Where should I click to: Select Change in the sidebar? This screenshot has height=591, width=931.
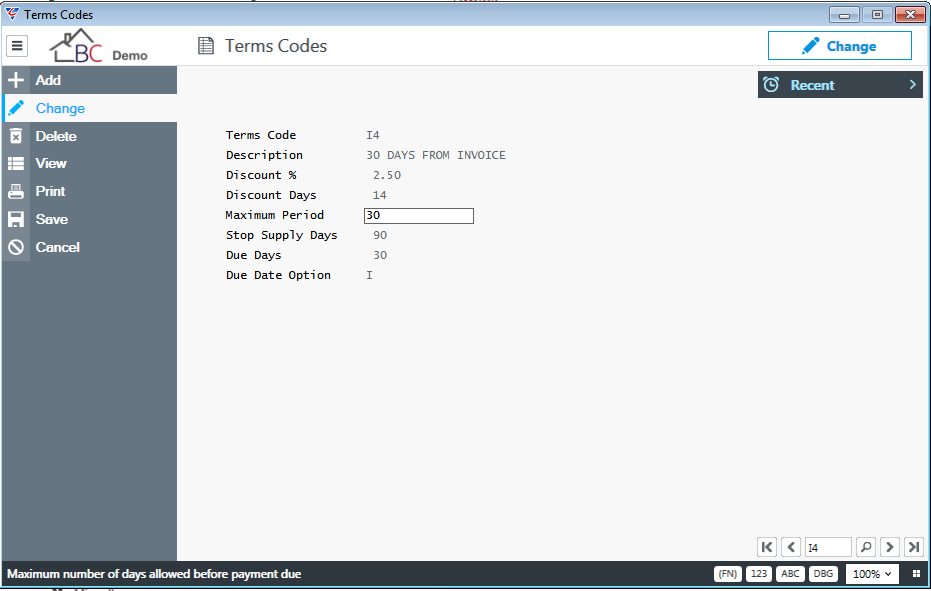point(89,108)
